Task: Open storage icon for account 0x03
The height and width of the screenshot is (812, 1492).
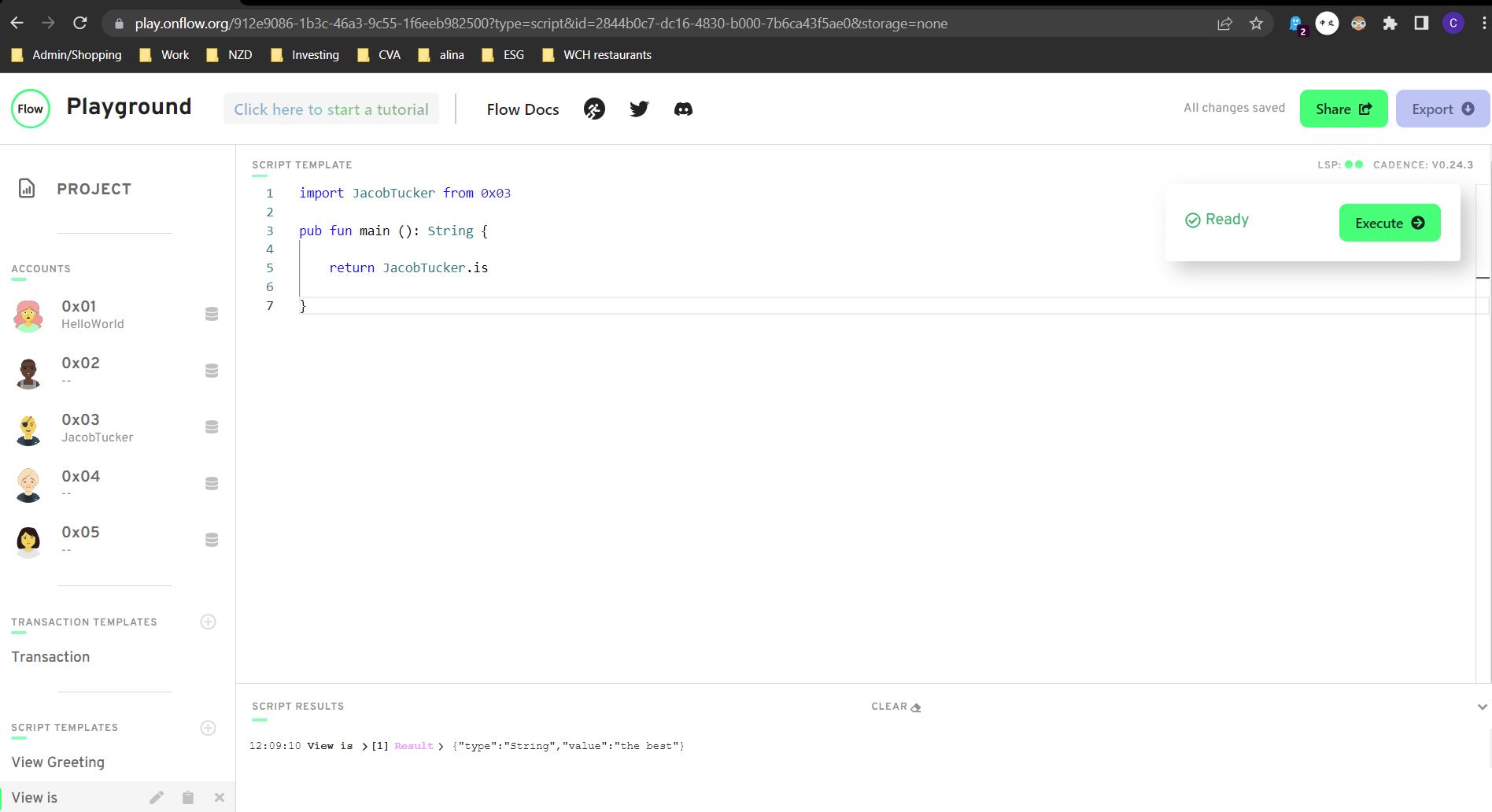Action: 212,427
